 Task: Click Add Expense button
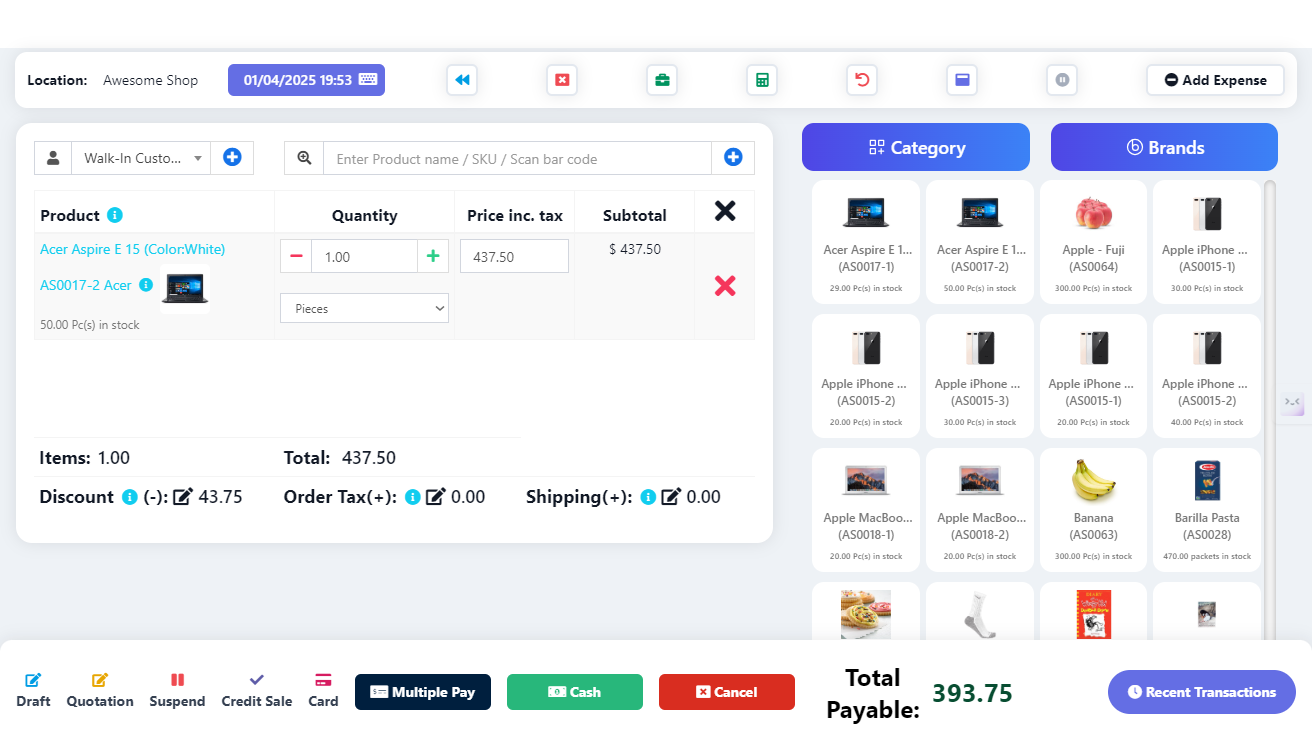1215,80
